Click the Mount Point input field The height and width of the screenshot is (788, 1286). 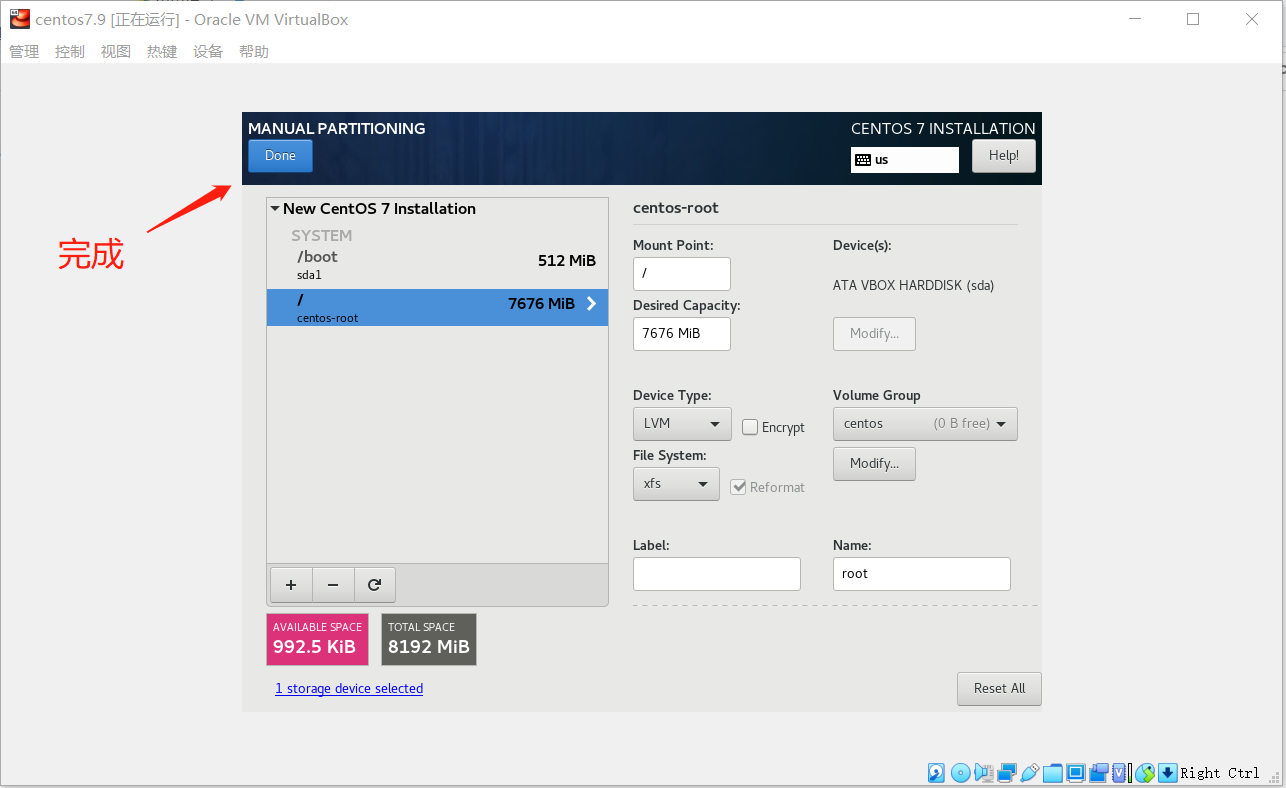click(x=682, y=274)
